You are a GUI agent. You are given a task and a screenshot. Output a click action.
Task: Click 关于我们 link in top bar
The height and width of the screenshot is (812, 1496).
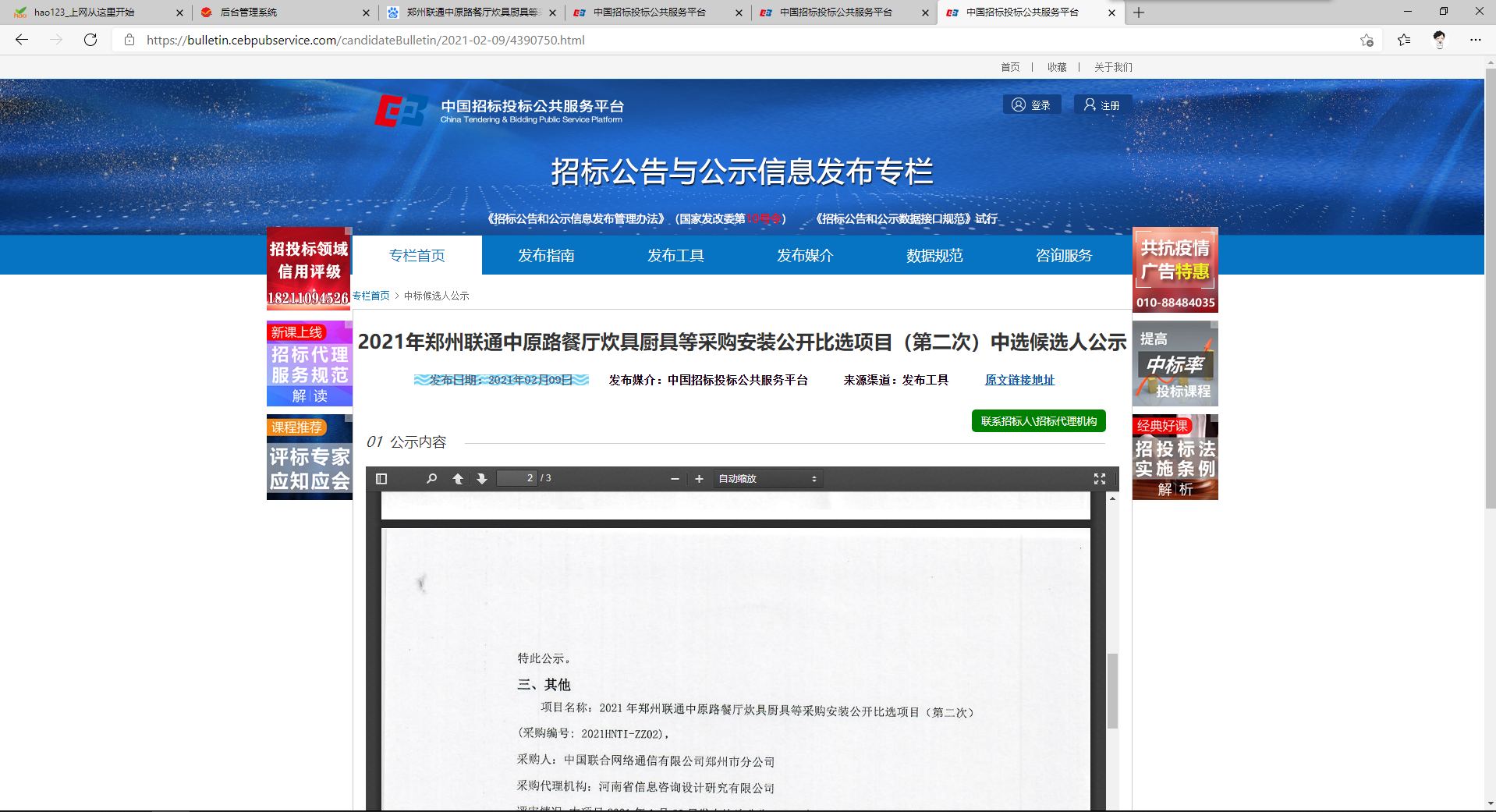[x=1113, y=67]
